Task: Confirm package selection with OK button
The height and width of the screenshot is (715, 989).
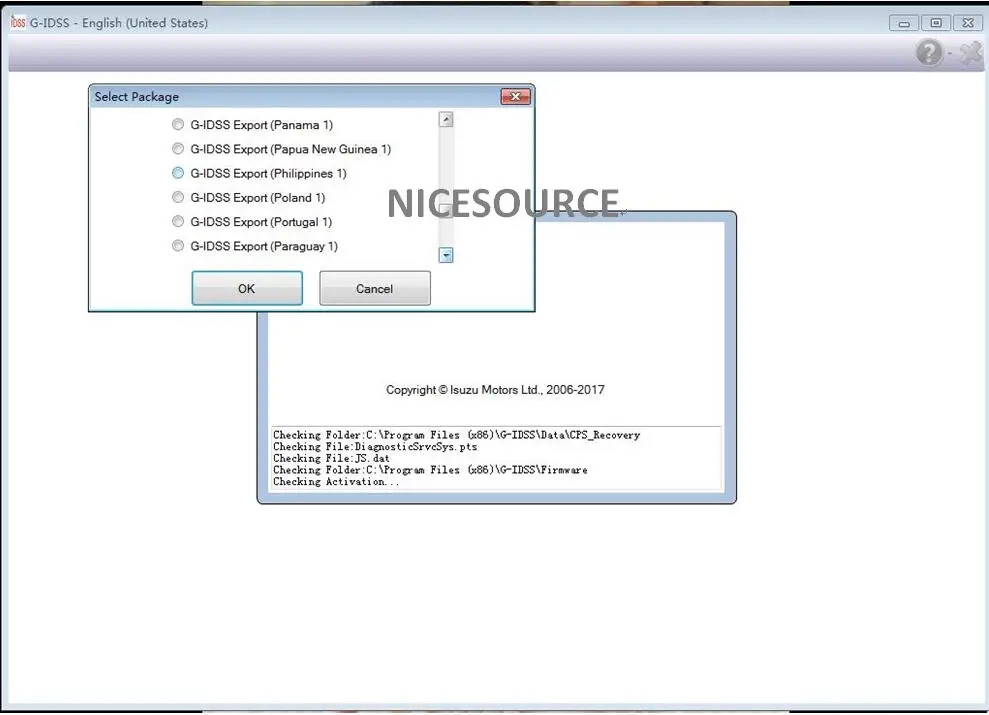Action: click(x=247, y=288)
